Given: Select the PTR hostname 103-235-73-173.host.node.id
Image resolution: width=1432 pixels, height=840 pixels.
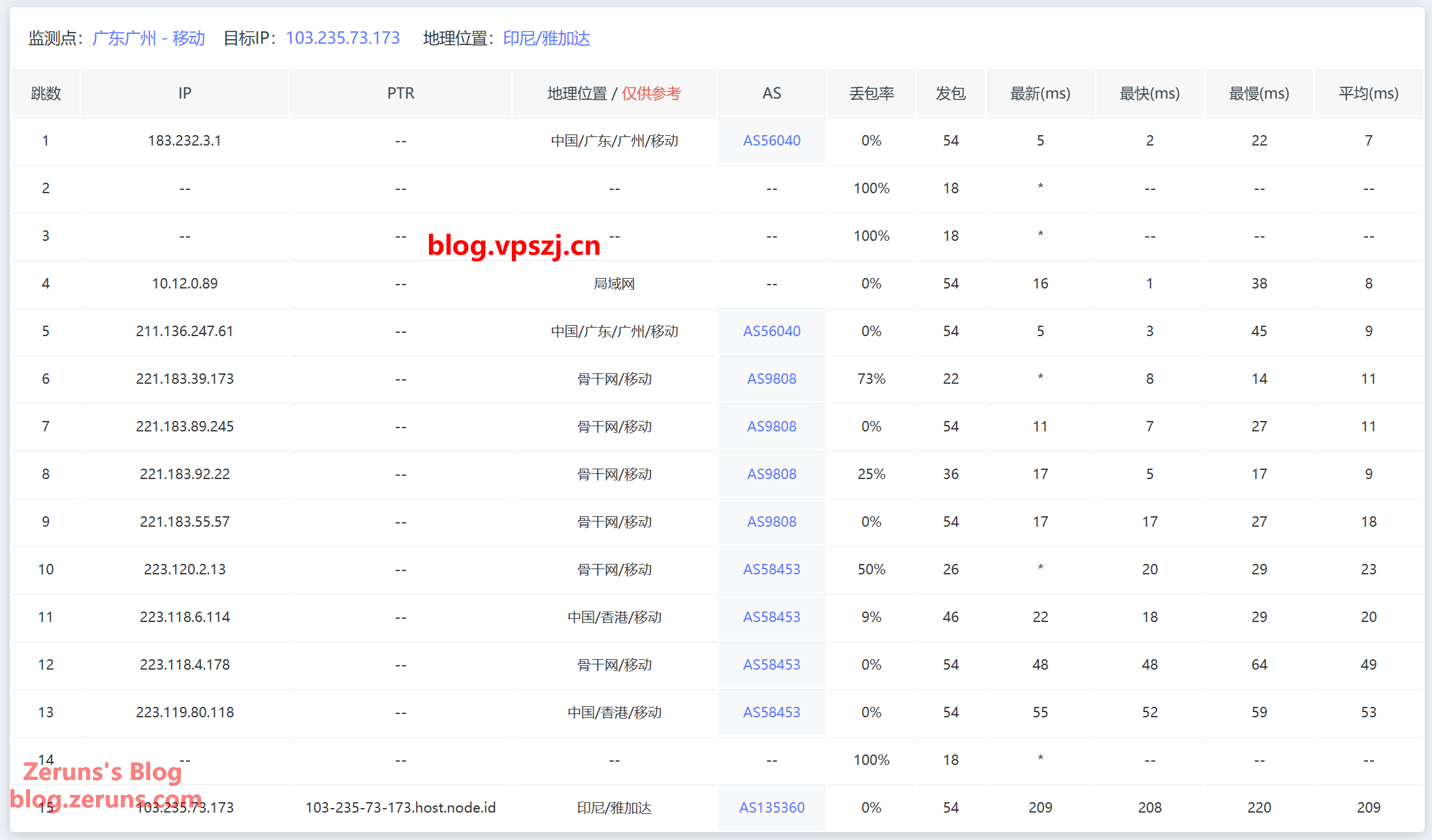Looking at the screenshot, I should (x=400, y=807).
